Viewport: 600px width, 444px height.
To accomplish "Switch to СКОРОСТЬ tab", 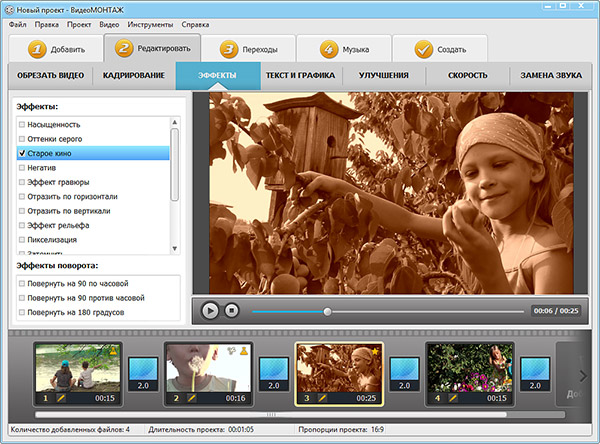I will (x=468, y=75).
